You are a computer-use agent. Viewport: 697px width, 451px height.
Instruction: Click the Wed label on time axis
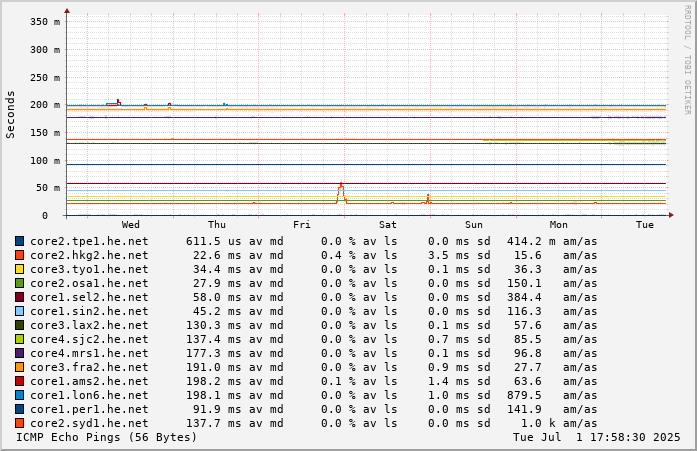(131, 225)
